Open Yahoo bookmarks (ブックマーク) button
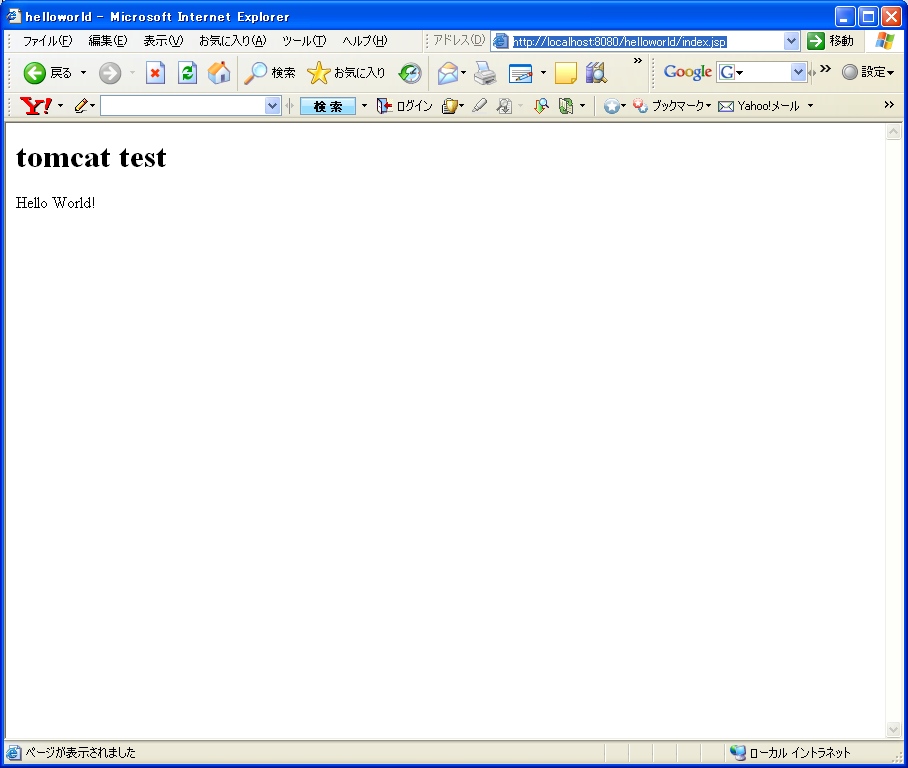This screenshot has width=908, height=768. click(x=672, y=105)
